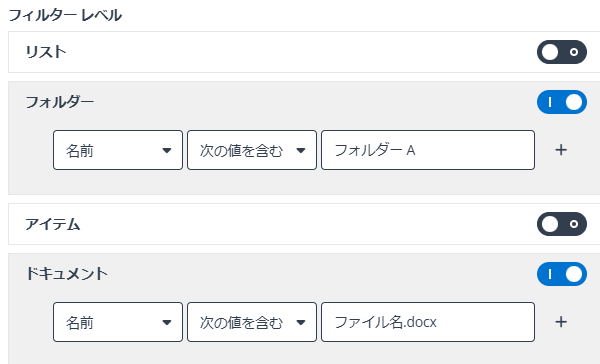Viewport: 600px width, 364px height.
Task: Disable the フォルダー filter toggle
Action: click(x=562, y=102)
